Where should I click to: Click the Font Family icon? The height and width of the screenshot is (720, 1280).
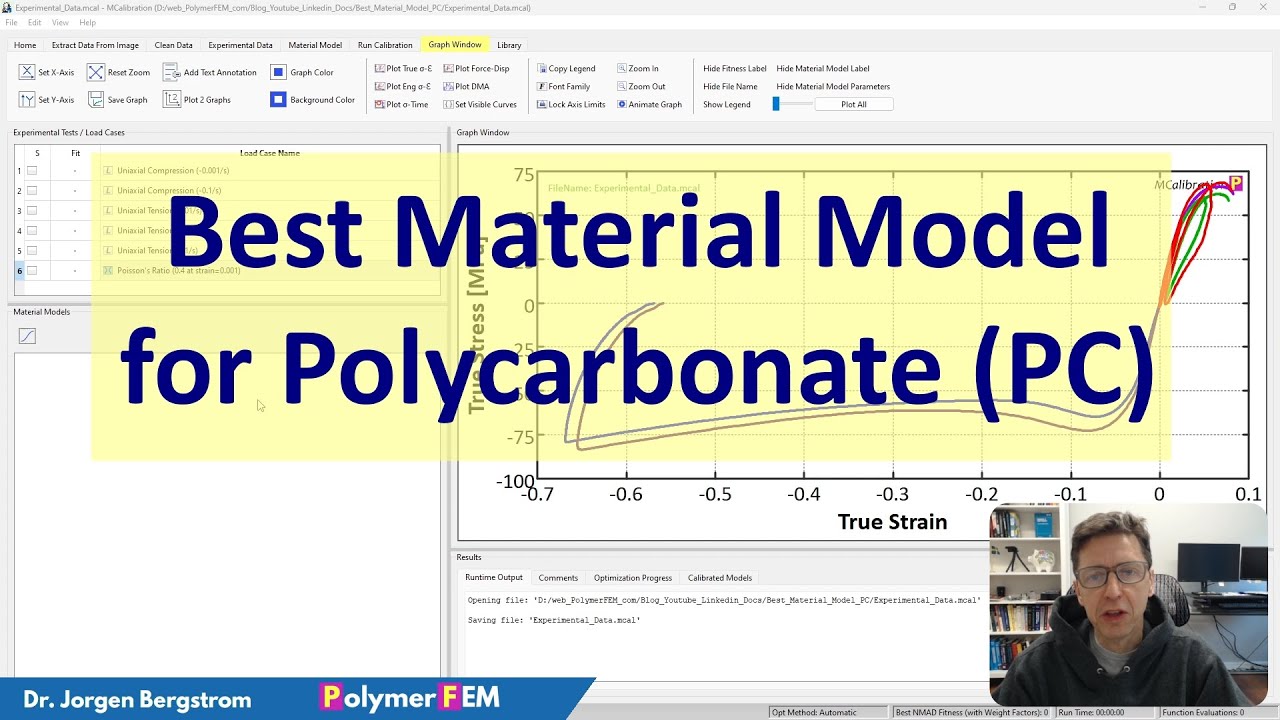point(542,86)
